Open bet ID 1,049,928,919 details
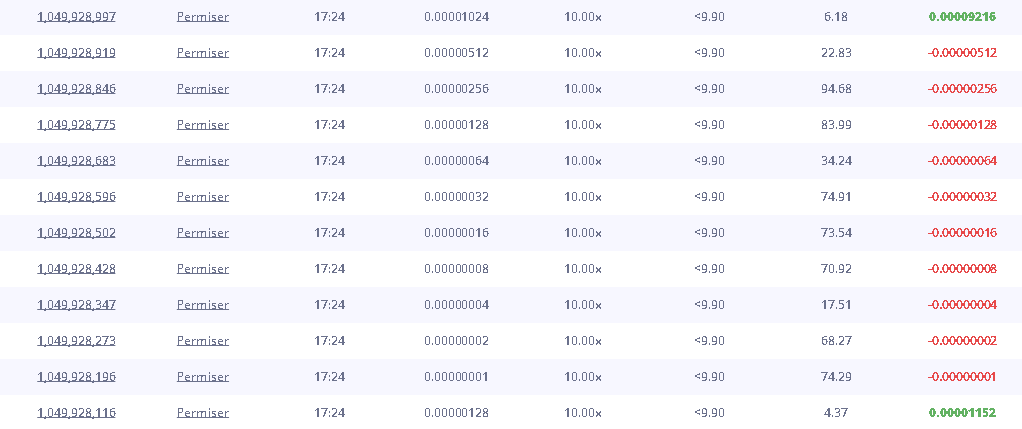Viewport: 1022px width, 429px height. click(x=76, y=53)
